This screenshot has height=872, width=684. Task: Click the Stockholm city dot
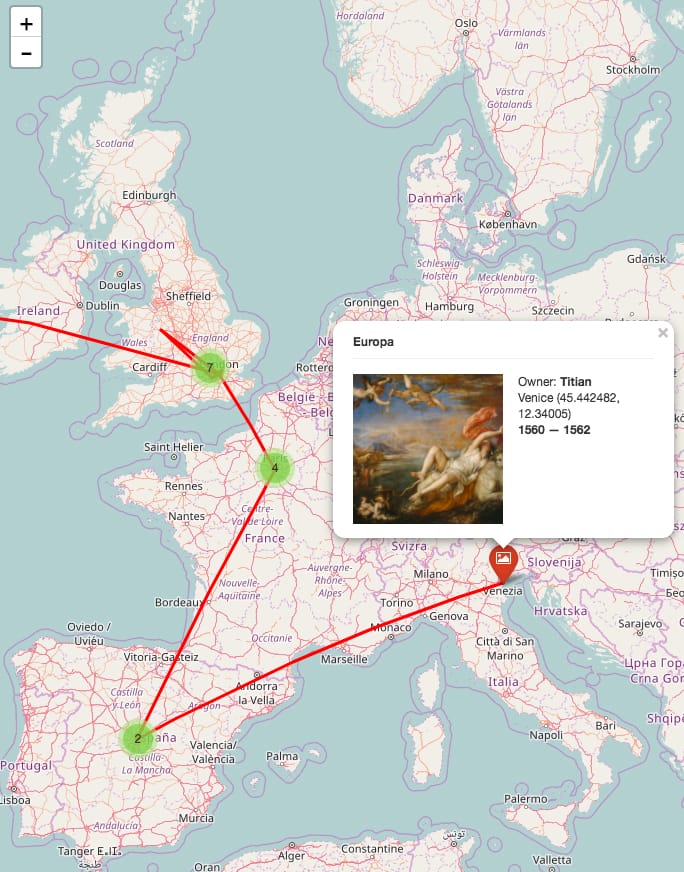click(633, 59)
